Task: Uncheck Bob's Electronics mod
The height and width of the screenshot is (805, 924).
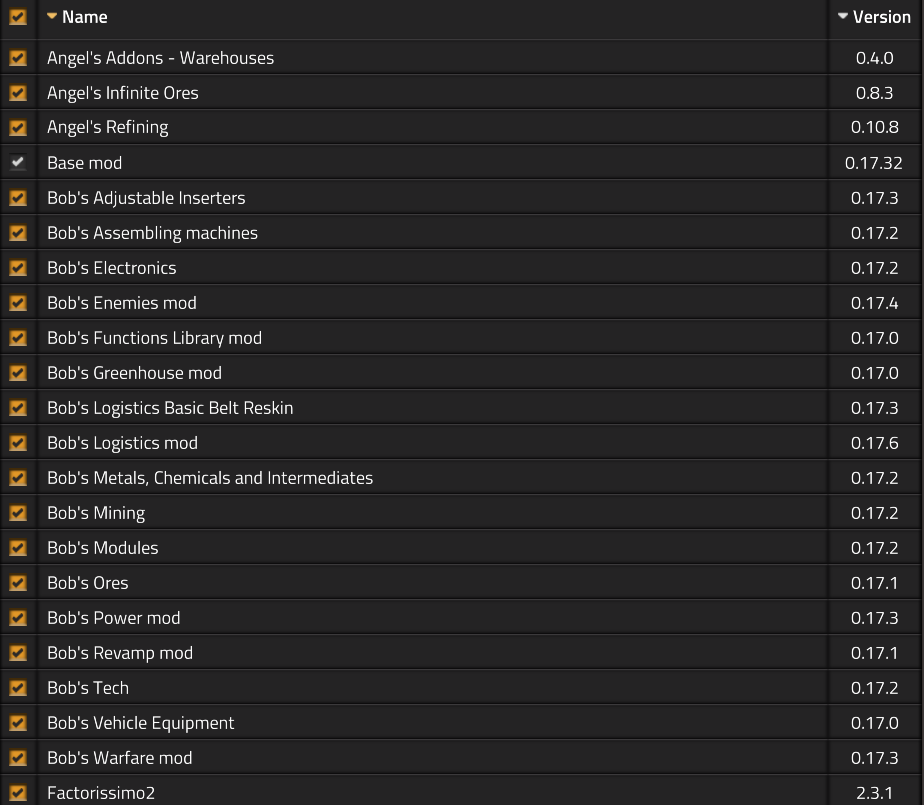Action: click(18, 268)
